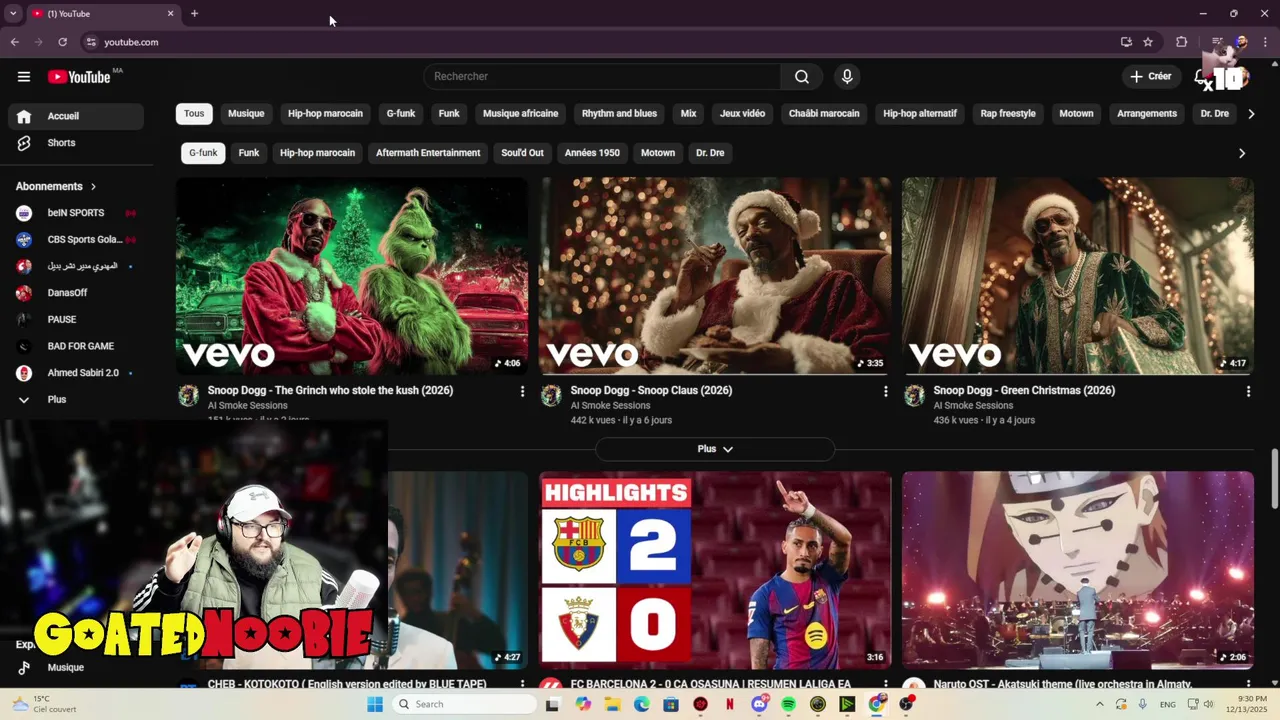Screen dimensions: 1280x720
Task: Select the Chaâbi marocain chip
Action: pyautogui.click(x=824, y=114)
